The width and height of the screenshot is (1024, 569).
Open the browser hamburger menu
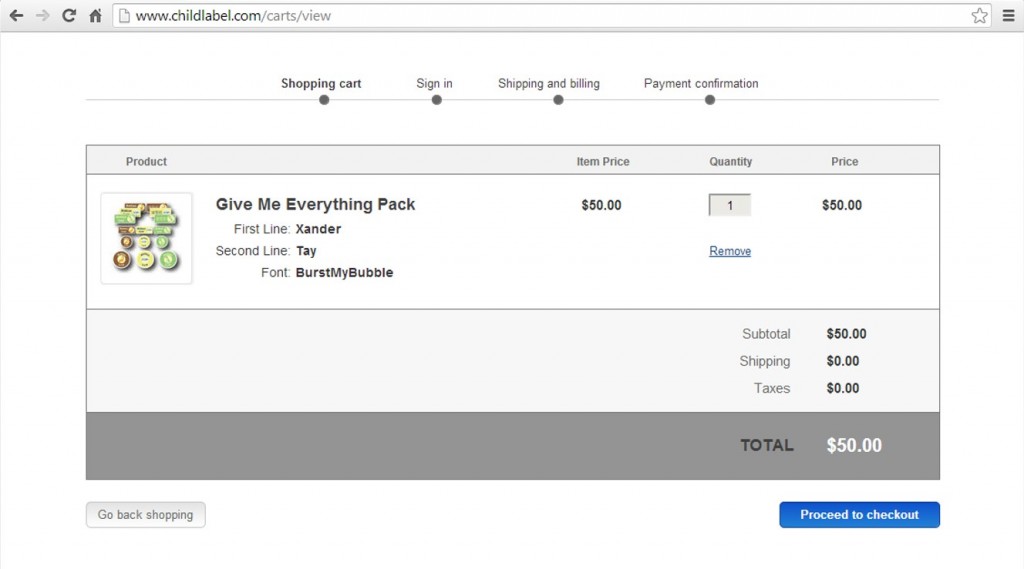(x=1008, y=16)
